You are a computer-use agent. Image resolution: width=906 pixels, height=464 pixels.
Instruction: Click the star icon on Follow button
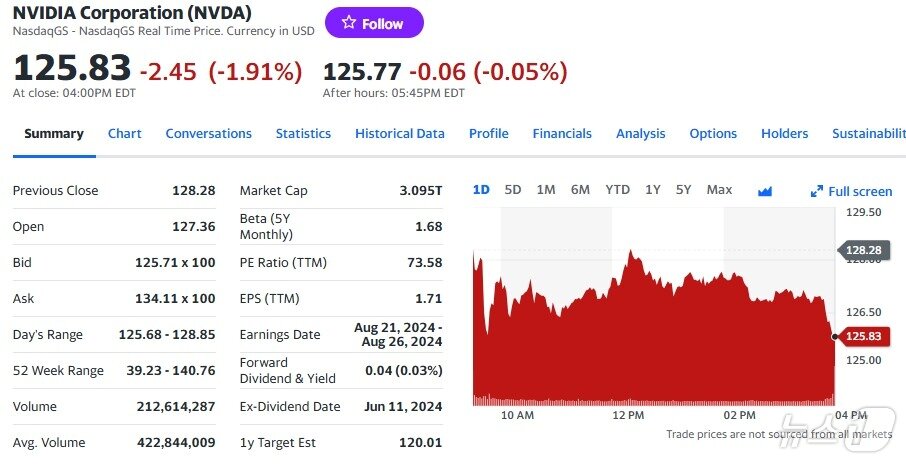[x=348, y=23]
